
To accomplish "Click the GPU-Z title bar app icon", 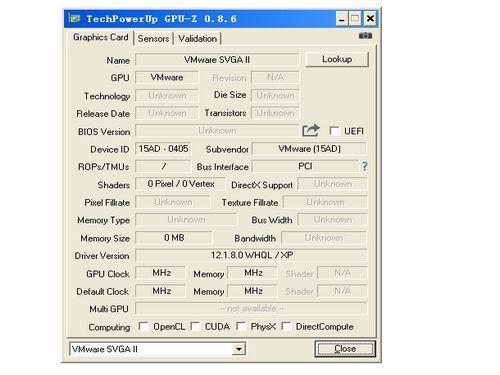I will tap(74, 18).
